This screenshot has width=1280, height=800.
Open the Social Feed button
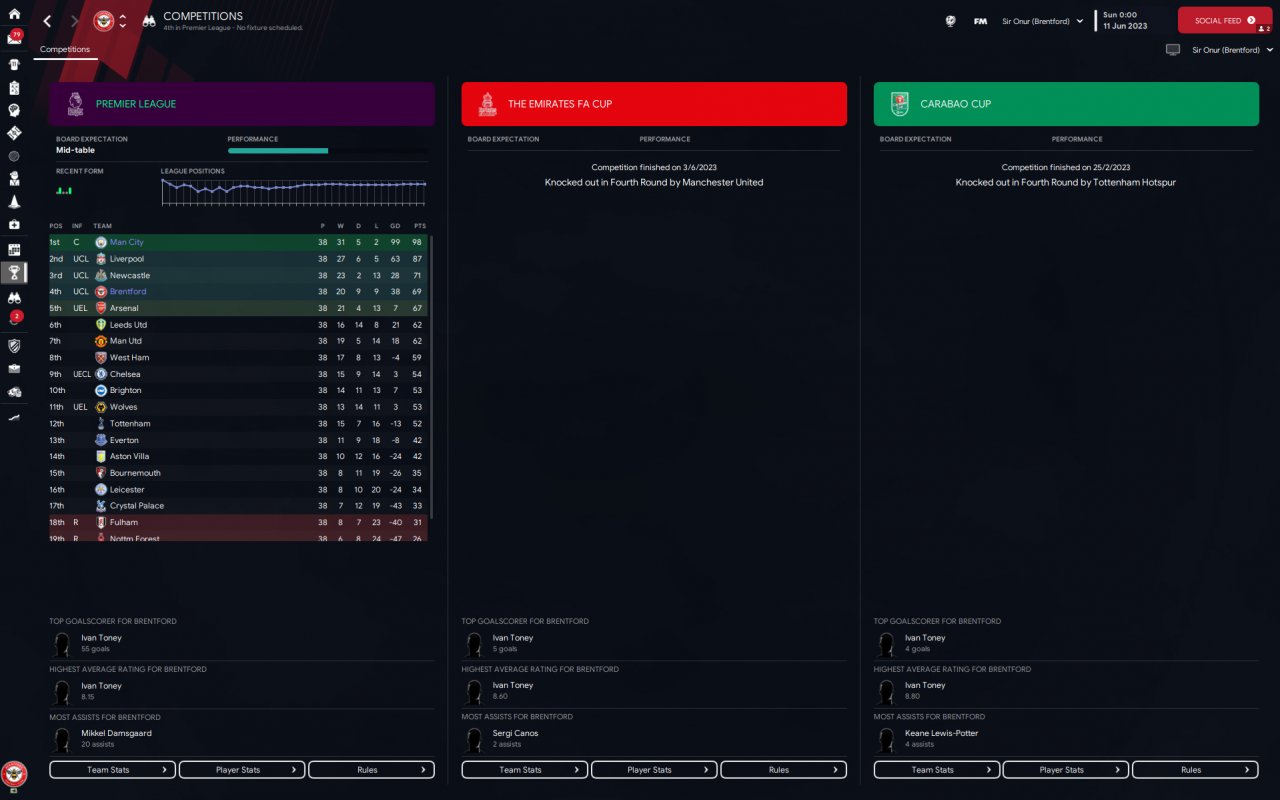point(1225,21)
